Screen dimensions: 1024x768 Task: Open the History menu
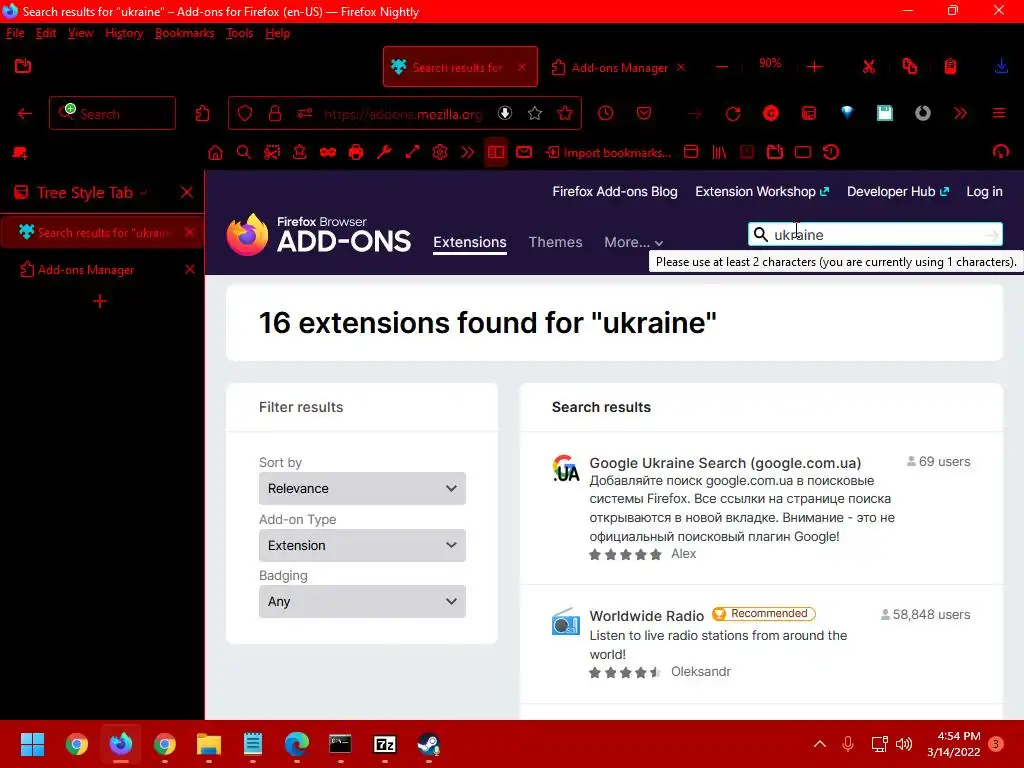pos(124,33)
